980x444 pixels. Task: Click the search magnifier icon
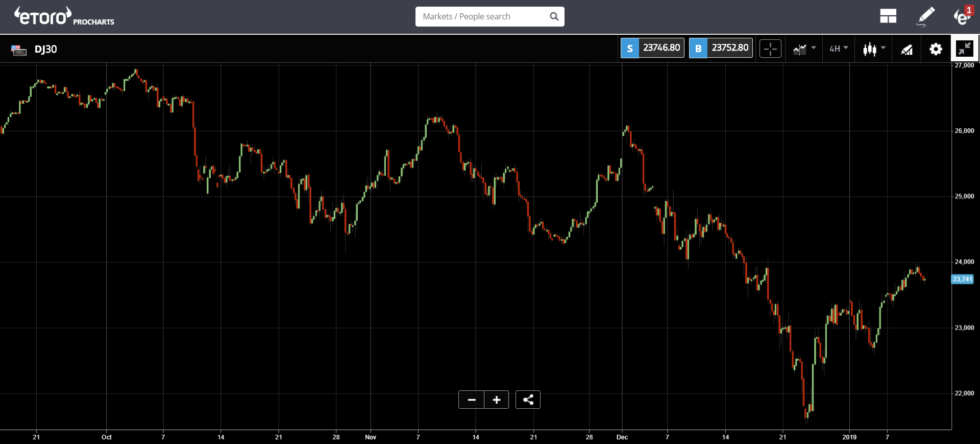tap(554, 17)
